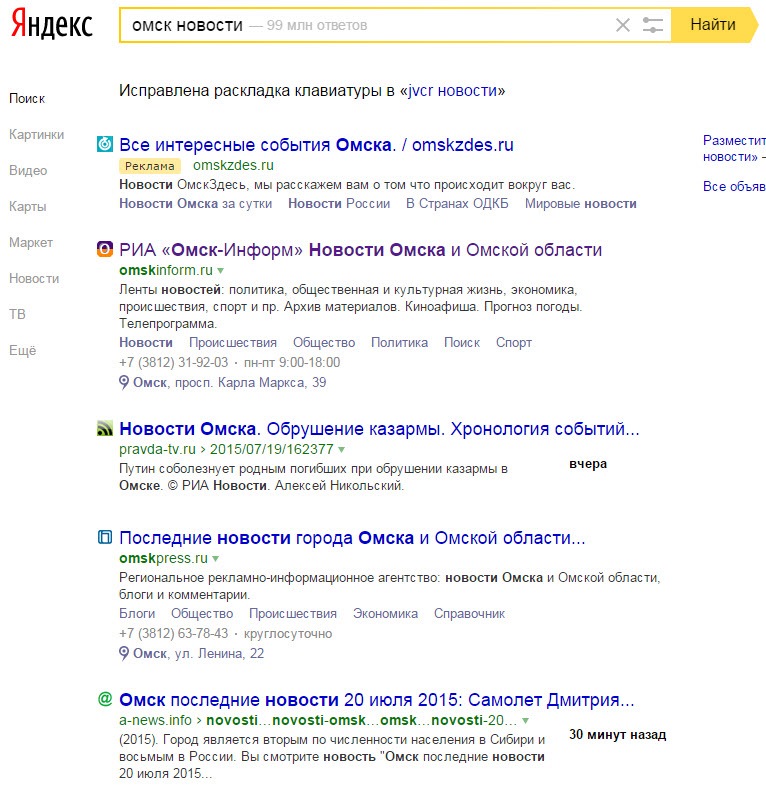Click phone number +7 (3812) 31-92-03

174,363
